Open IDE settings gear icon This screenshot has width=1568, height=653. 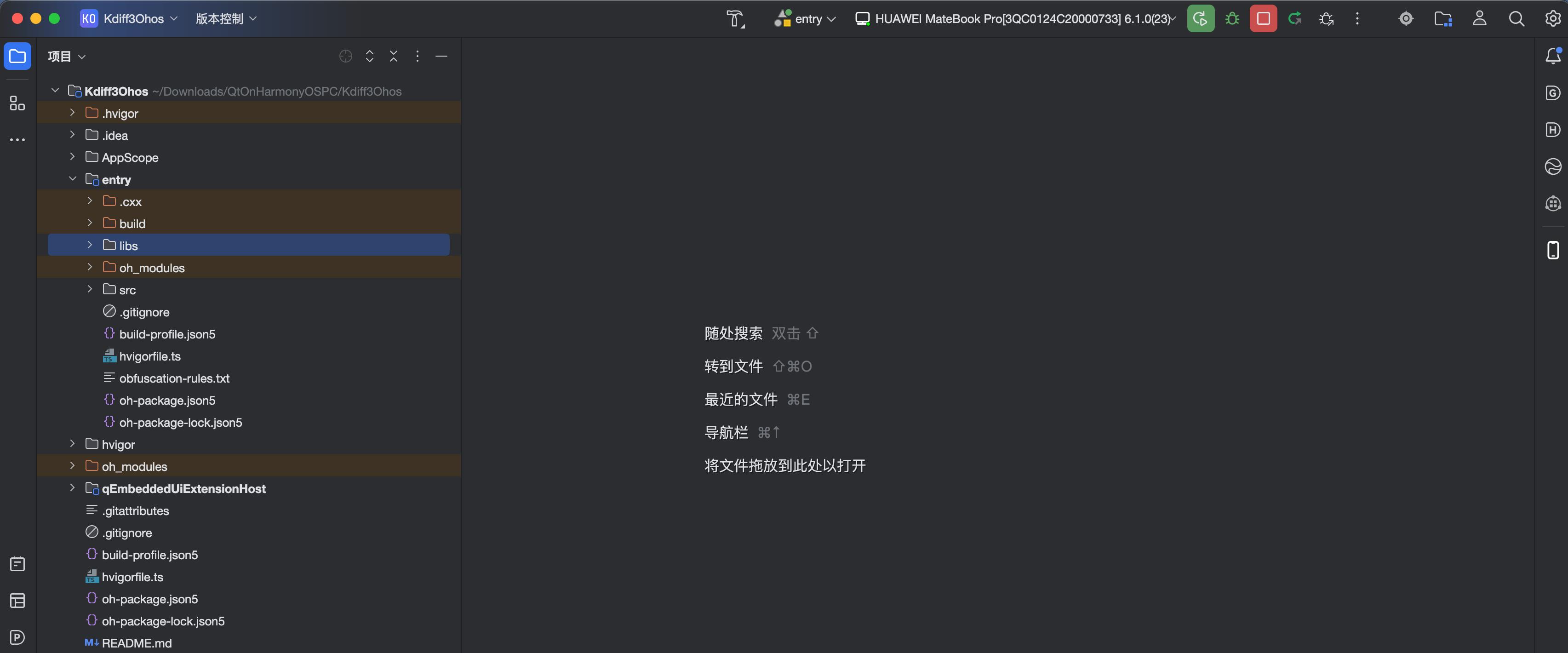1552,19
